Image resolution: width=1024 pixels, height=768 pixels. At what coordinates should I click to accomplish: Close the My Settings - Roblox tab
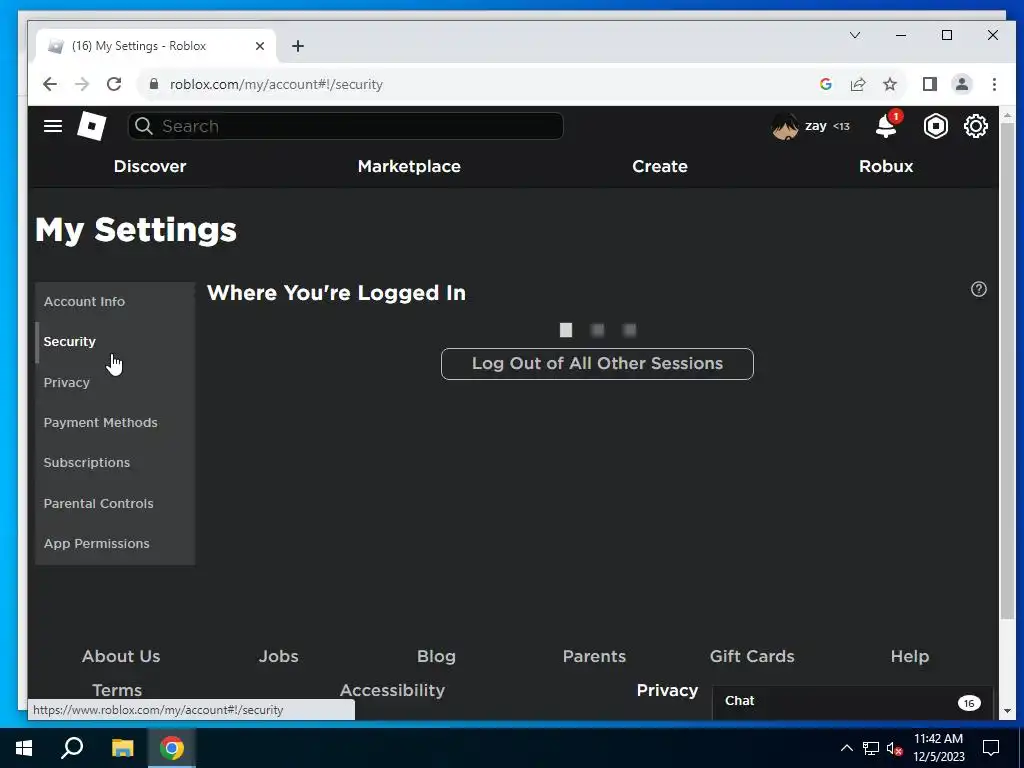click(259, 46)
